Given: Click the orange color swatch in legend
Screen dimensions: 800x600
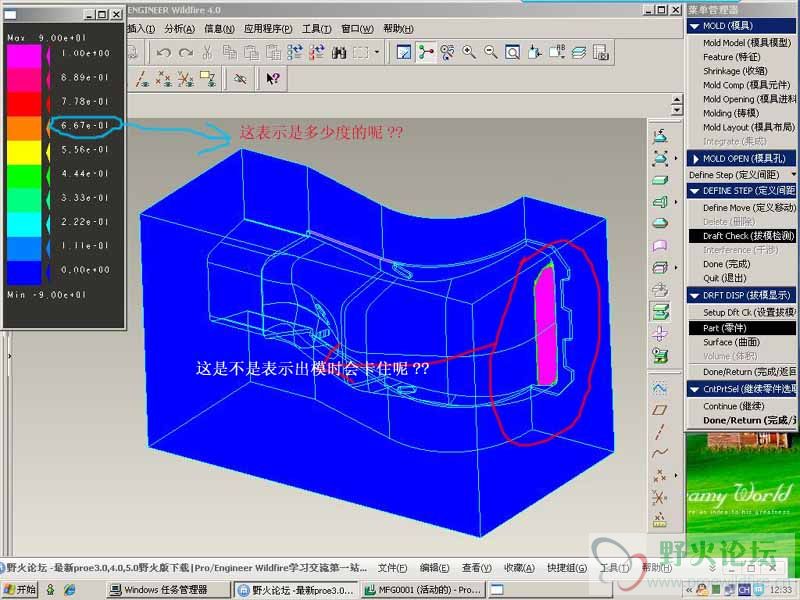Looking at the screenshot, I should coord(24,129).
